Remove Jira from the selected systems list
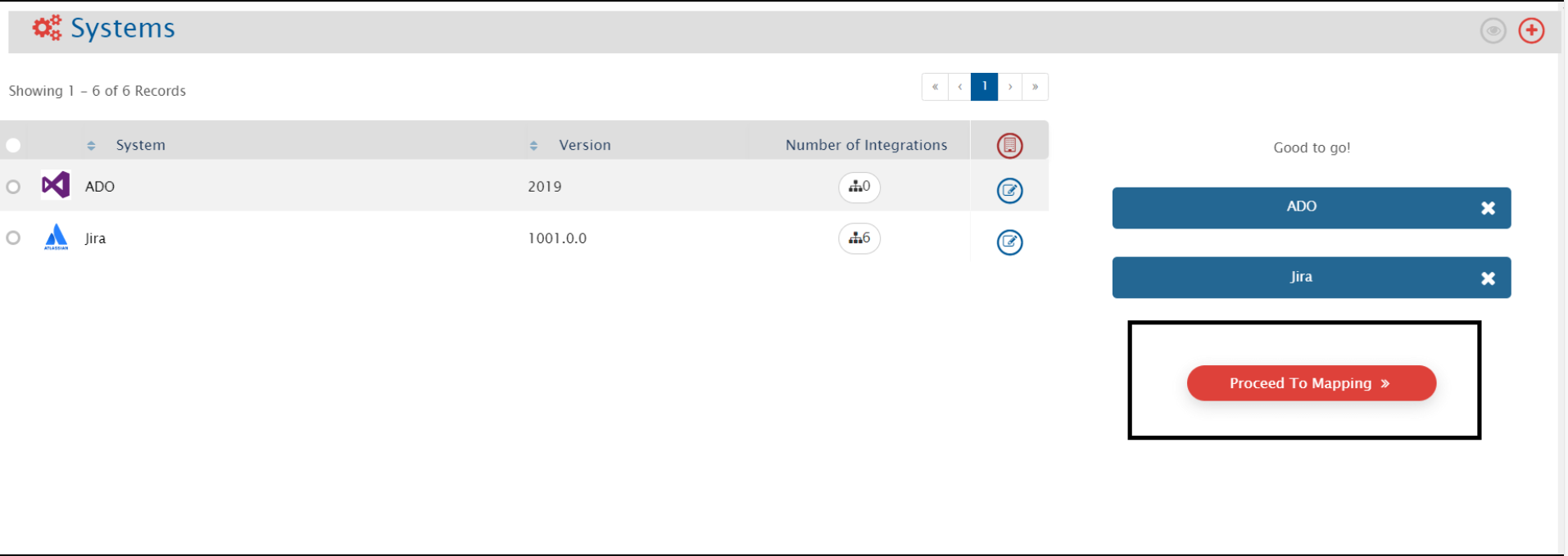Screen dimensions: 1568x556 tap(1488, 278)
